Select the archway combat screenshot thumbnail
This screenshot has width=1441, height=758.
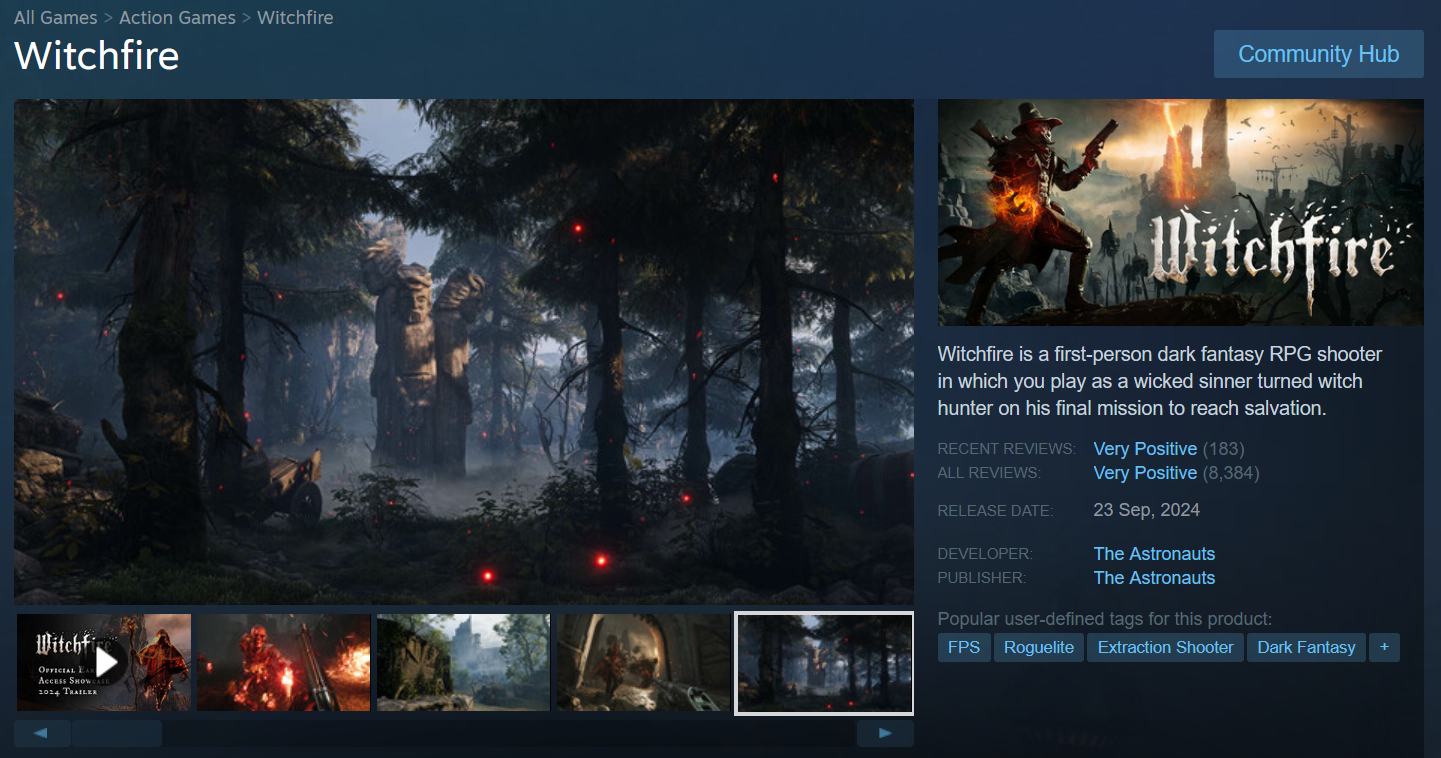point(644,662)
